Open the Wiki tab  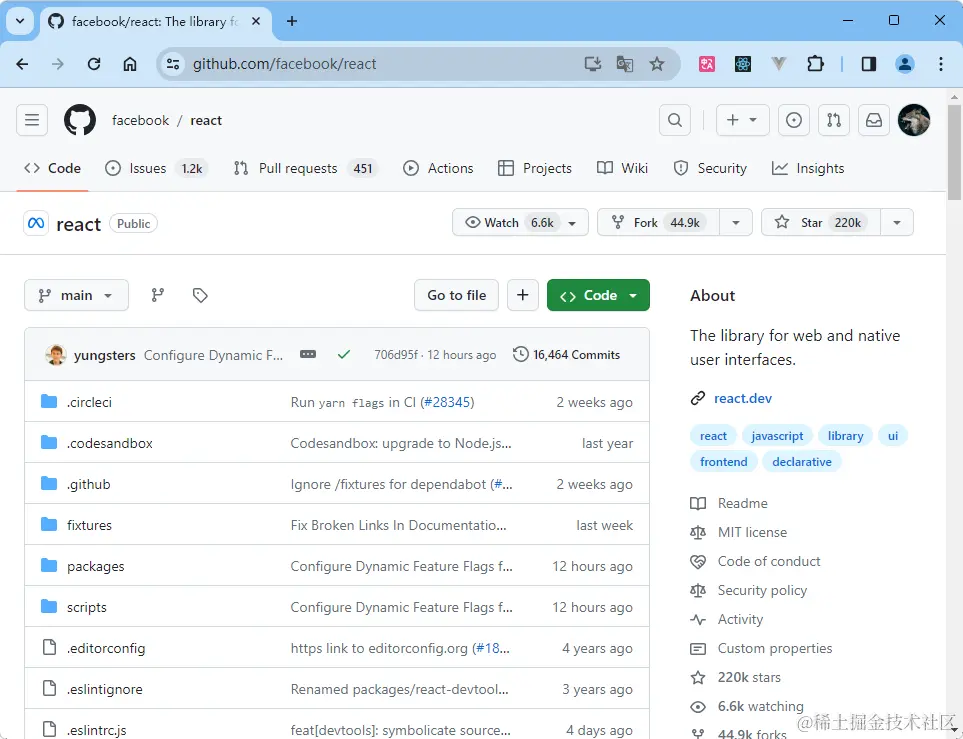click(x=622, y=168)
